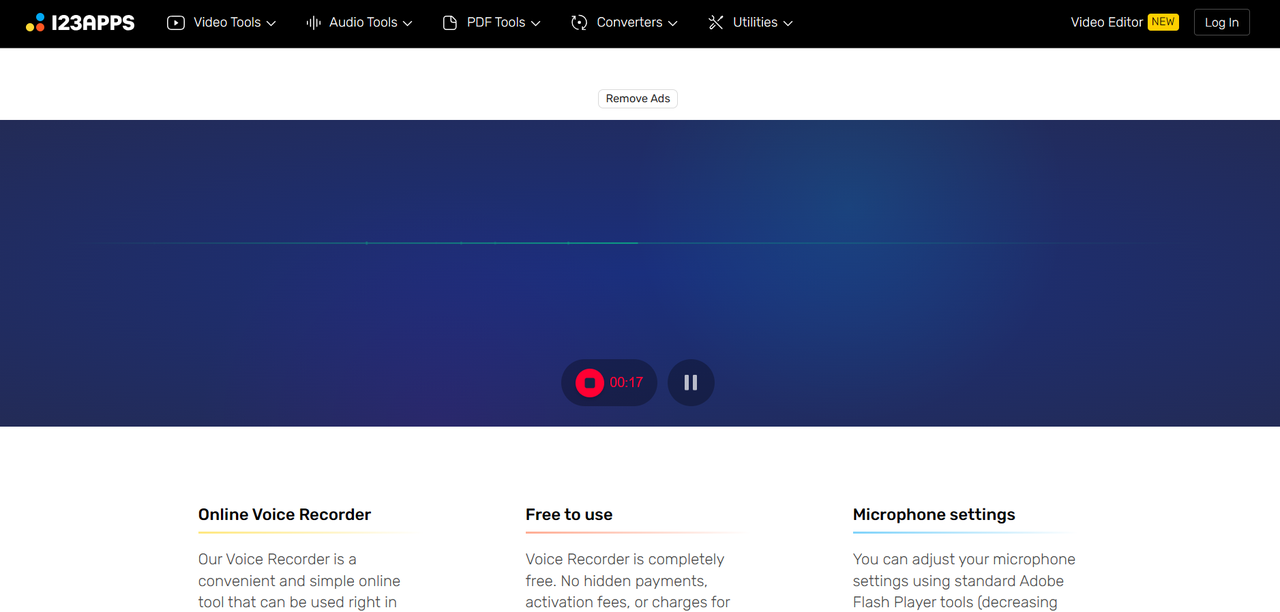The height and width of the screenshot is (612, 1280).
Task: Open the Utilities menu
Action: [750, 22]
